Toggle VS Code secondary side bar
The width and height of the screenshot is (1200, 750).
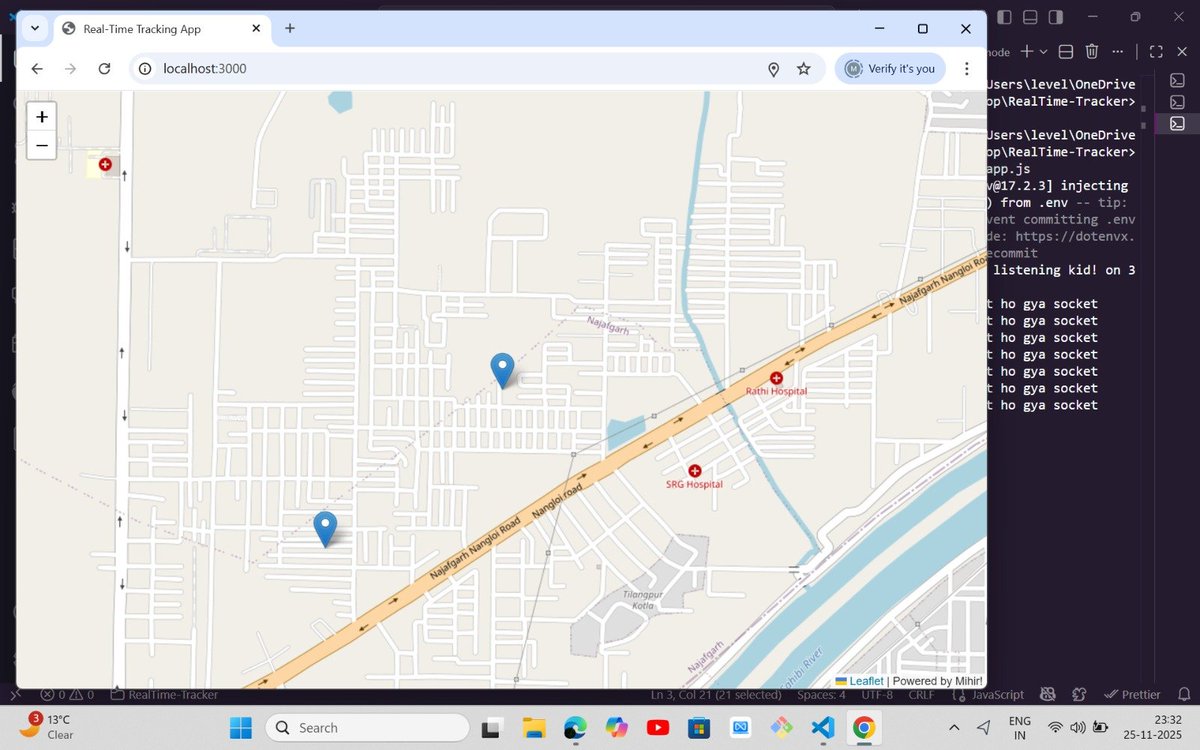(1057, 17)
